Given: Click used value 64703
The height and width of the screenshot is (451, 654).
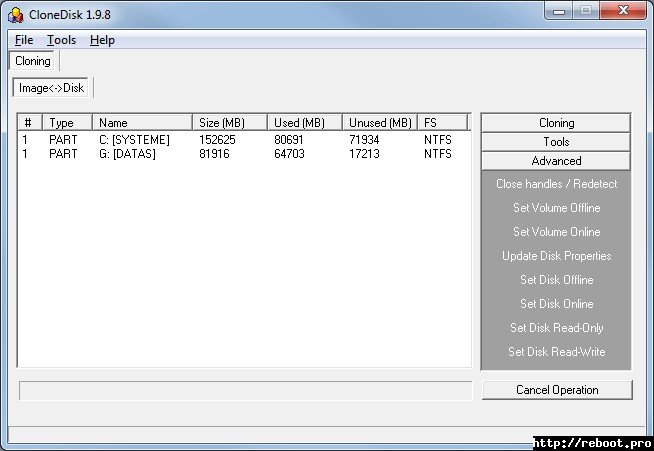Looking at the screenshot, I should point(289,154).
